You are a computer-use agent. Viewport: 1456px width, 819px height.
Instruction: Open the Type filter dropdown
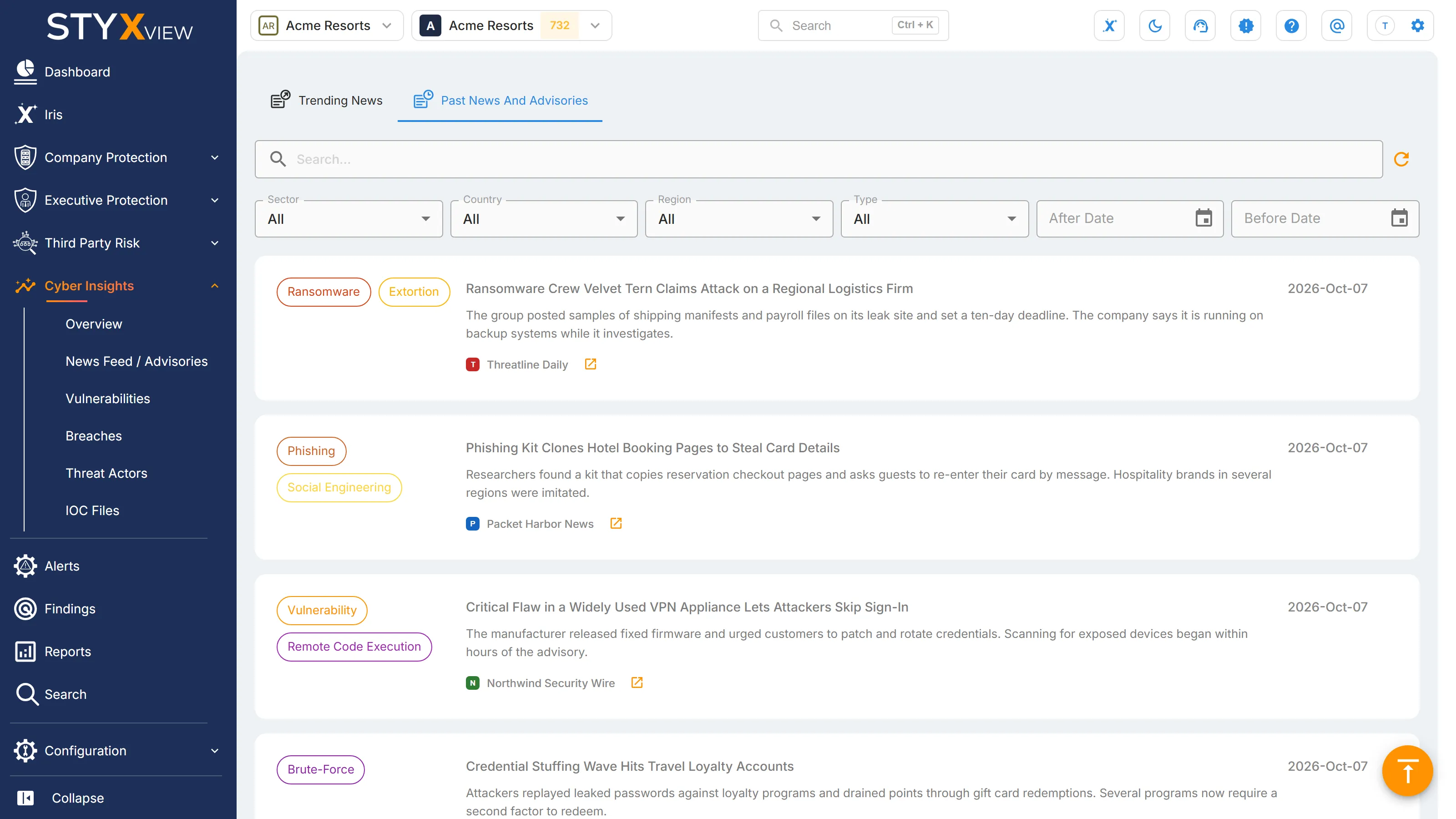coord(934,219)
